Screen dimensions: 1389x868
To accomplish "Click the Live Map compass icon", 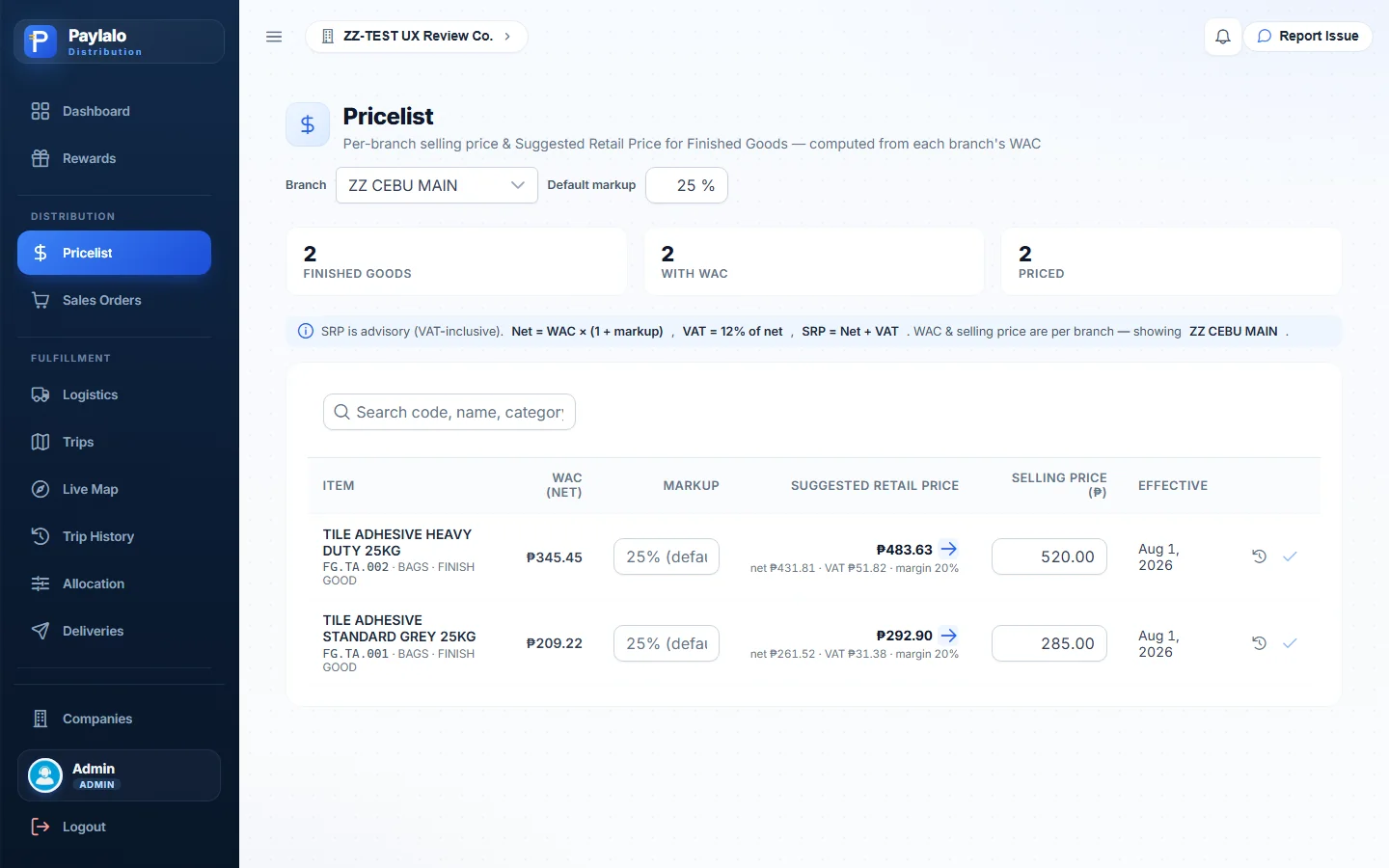I will click(41, 489).
